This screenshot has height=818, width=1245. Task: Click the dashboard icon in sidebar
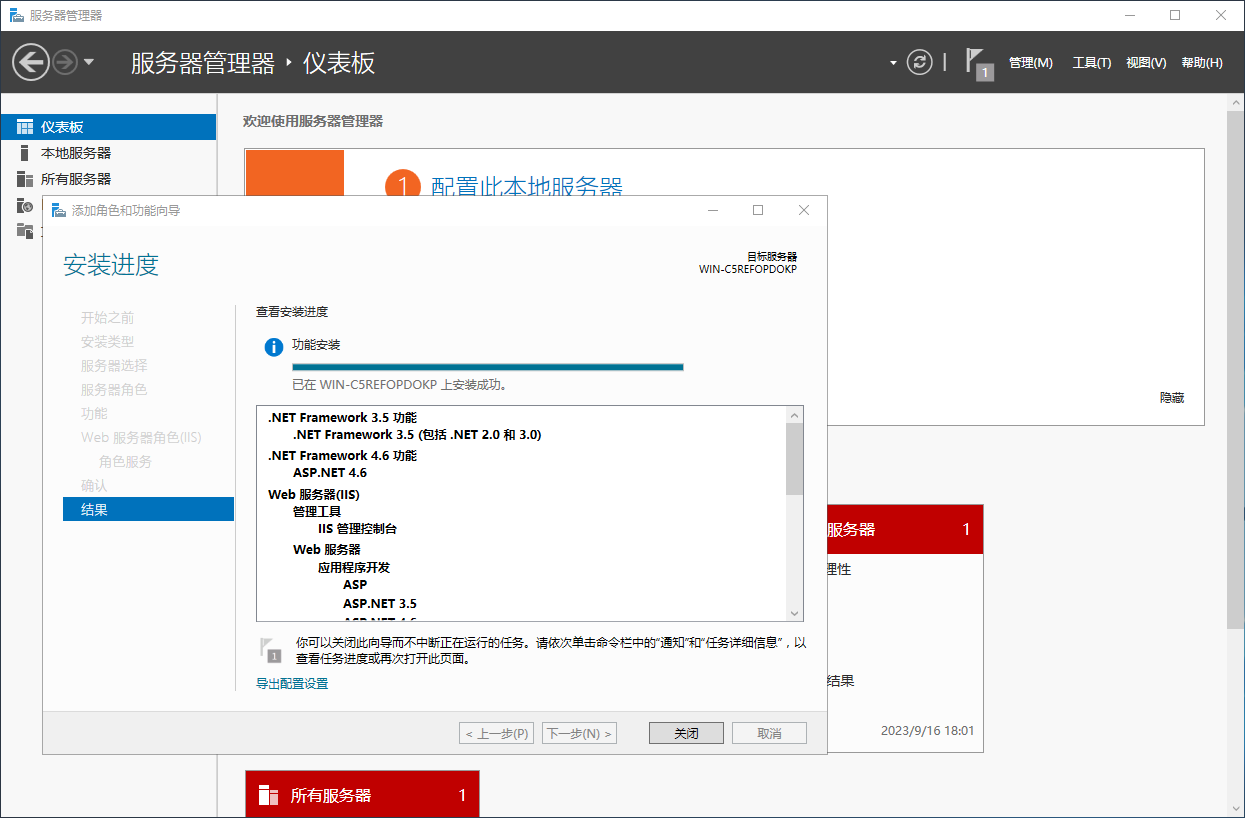[x=25, y=127]
